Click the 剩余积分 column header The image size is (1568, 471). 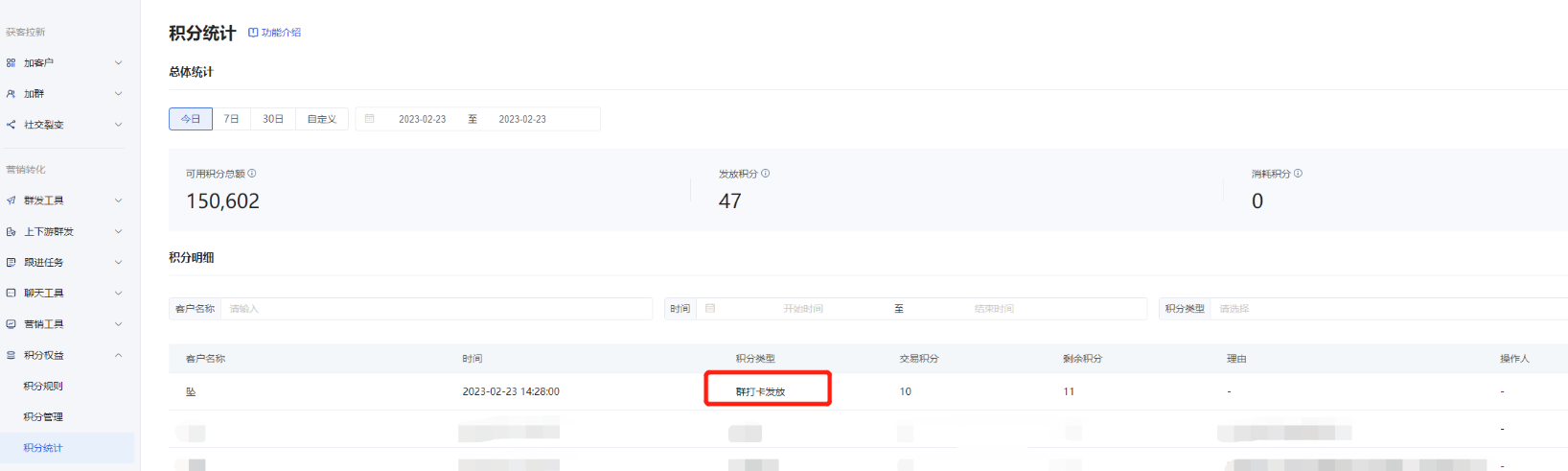coord(1082,359)
